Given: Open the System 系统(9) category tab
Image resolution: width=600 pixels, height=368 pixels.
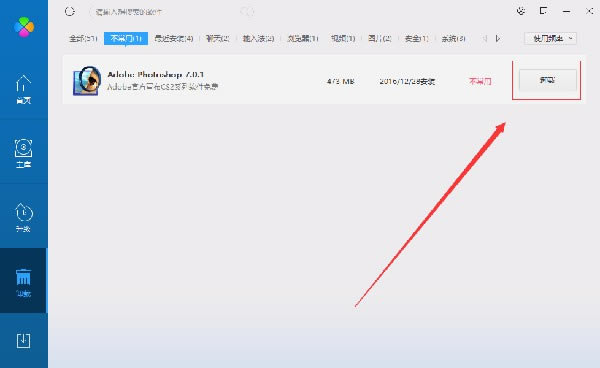Looking at the screenshot, I should tap(453, 39).
